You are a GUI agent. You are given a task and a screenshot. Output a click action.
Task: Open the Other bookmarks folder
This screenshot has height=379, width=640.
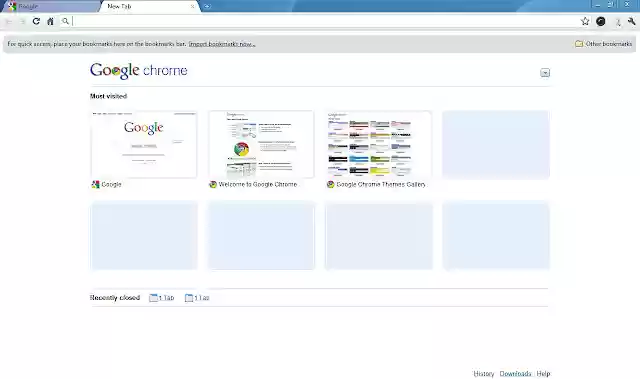[x=603, y=44]
